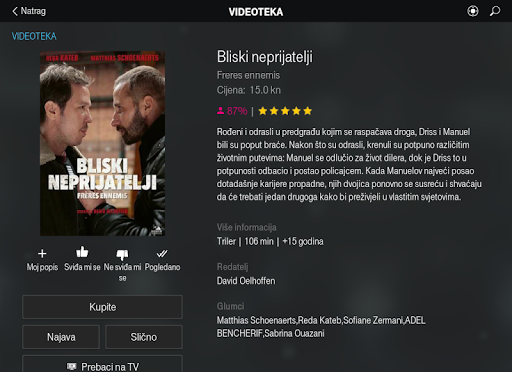Add movie to Moj popis with plus icon

42,254
